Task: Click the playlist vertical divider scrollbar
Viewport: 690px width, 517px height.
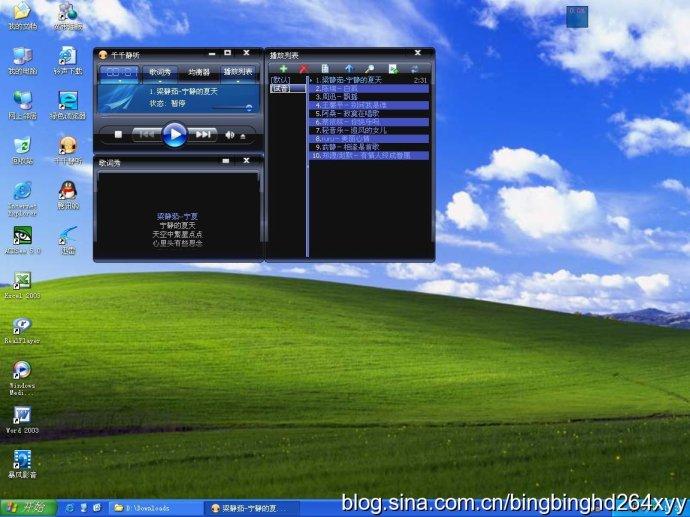Action: click(307, 166)
